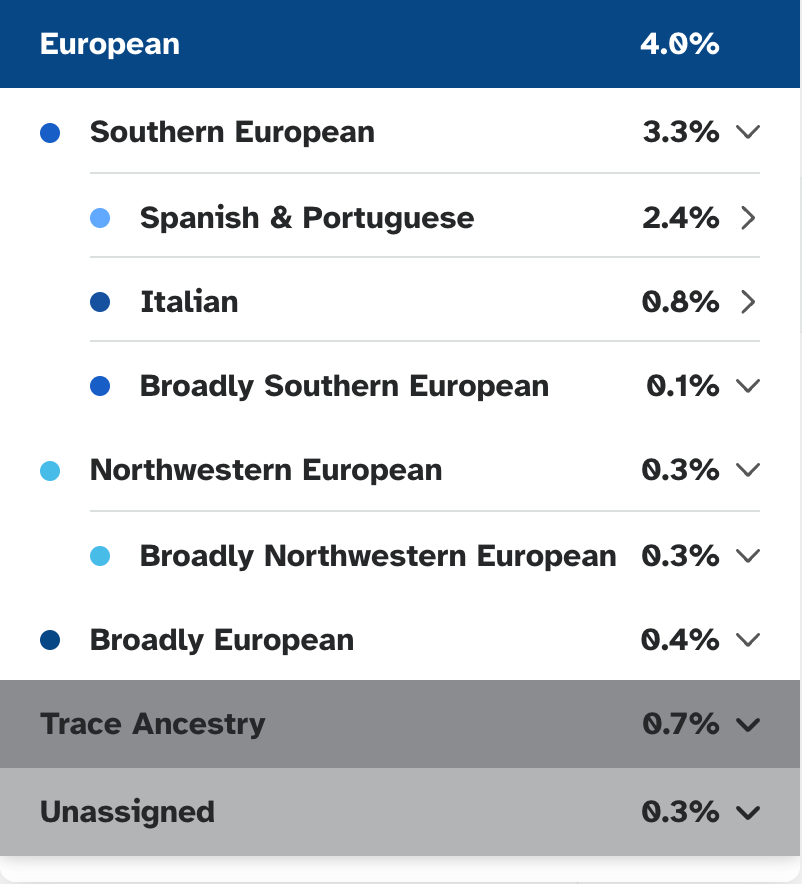Screen dimensions: 802x884
Task: Expand Broadly Northwestern European chevron
Action: coord(748,556)
